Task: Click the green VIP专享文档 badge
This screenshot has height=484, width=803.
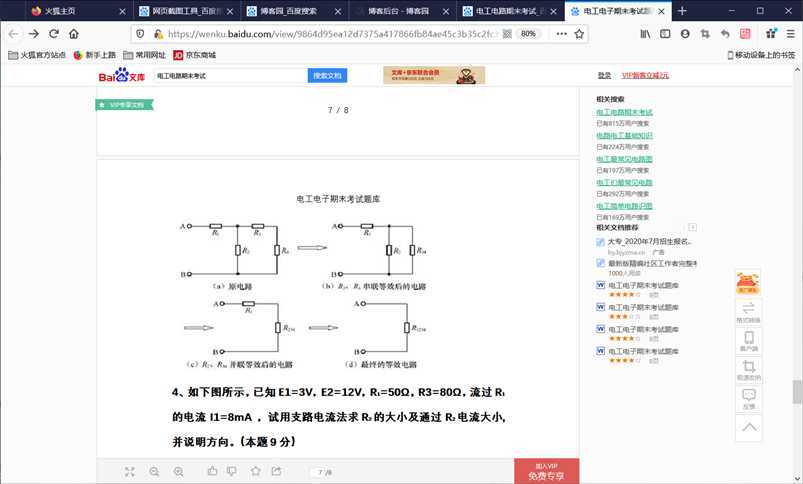Action: tap(124, 105)
